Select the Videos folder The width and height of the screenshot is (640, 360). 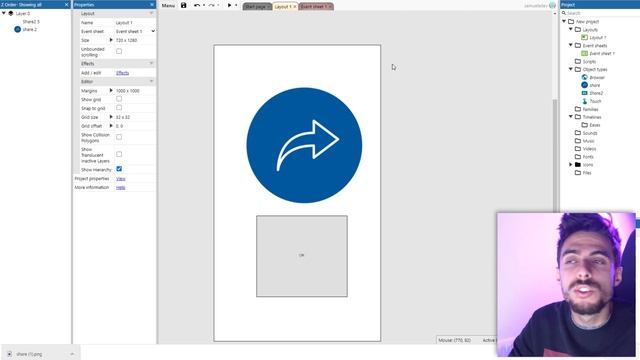coord(585,149)
